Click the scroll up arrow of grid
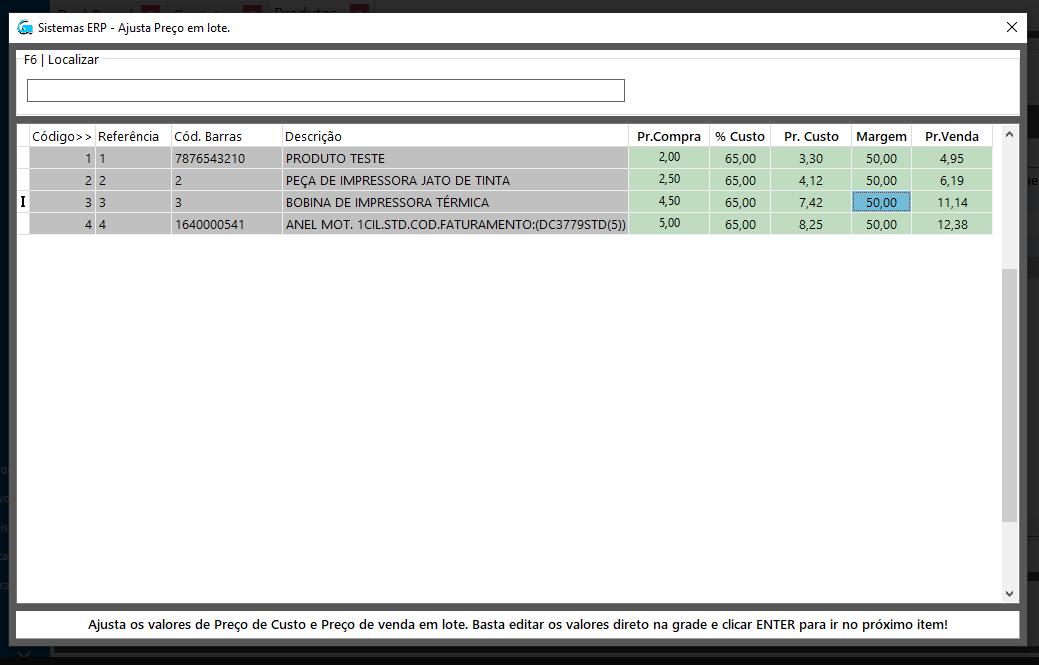Viewport: 1039px width, 665px height. (1009, 133)
